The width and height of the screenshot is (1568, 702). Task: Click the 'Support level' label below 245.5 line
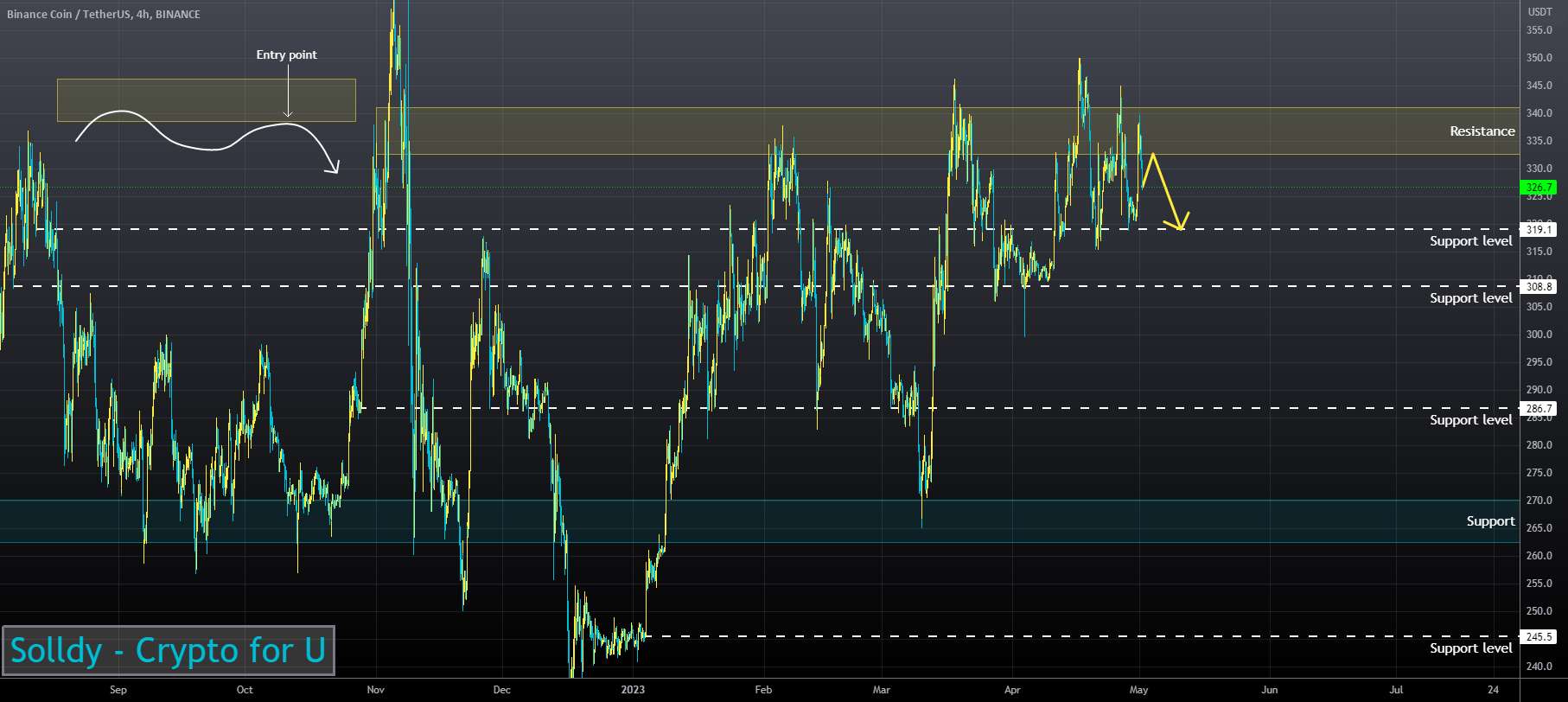pyautogui.click(x=1471, y=648)
